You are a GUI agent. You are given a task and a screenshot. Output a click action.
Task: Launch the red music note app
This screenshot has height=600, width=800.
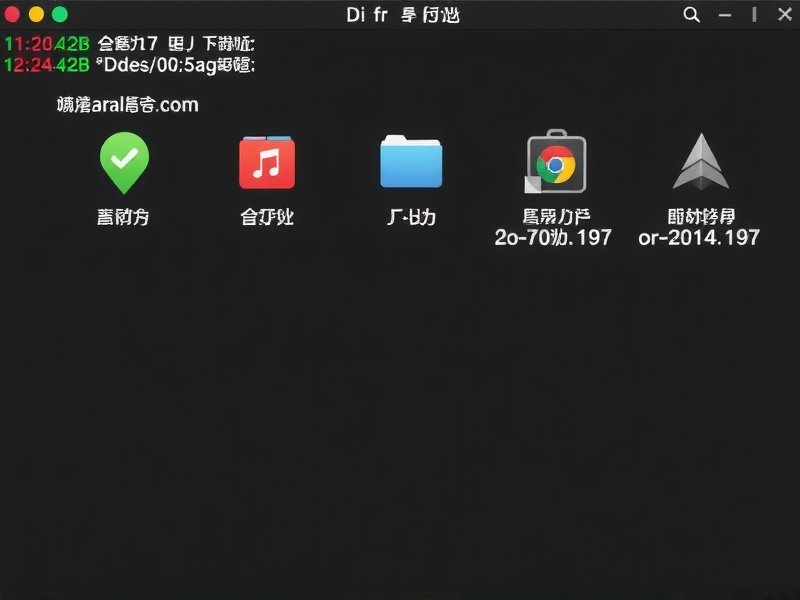pyautogui.click(x=267, y=162)
